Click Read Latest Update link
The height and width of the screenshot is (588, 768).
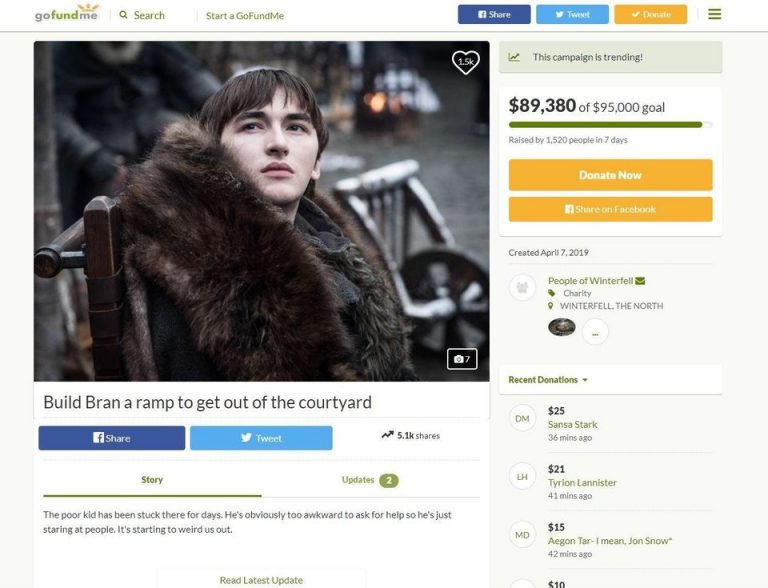pos(261,580)
